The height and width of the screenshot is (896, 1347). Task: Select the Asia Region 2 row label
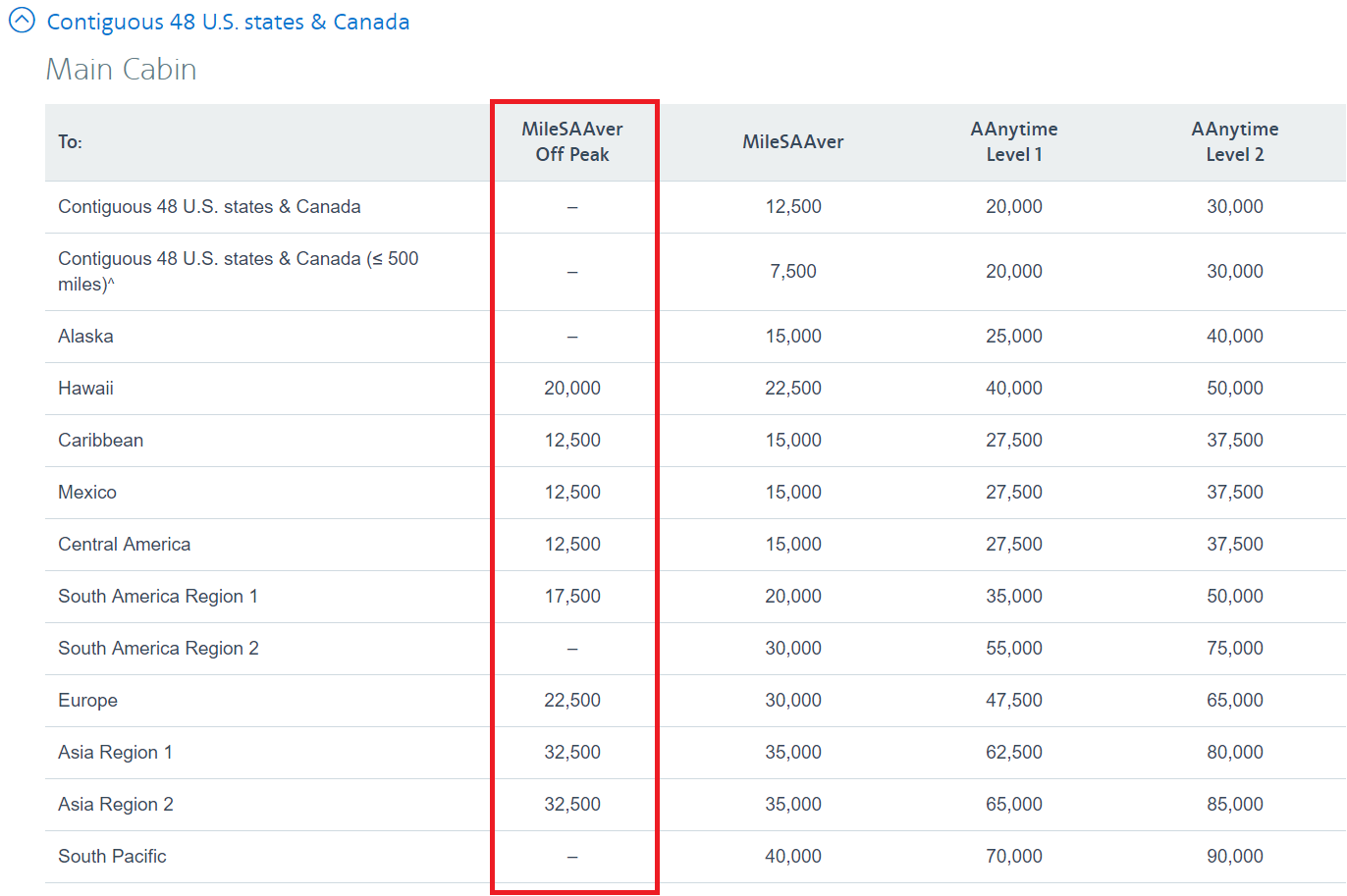[x=116, y=805]
